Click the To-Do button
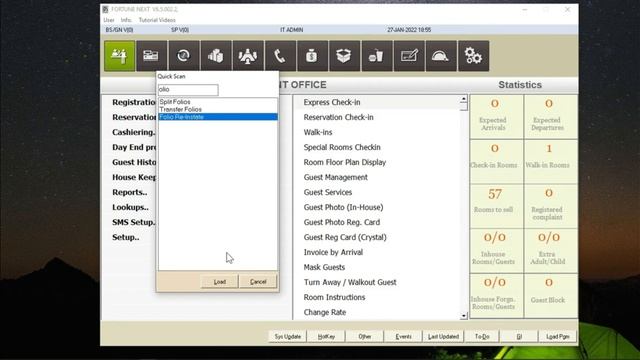 pyautogui.click(x=482, y=337)
